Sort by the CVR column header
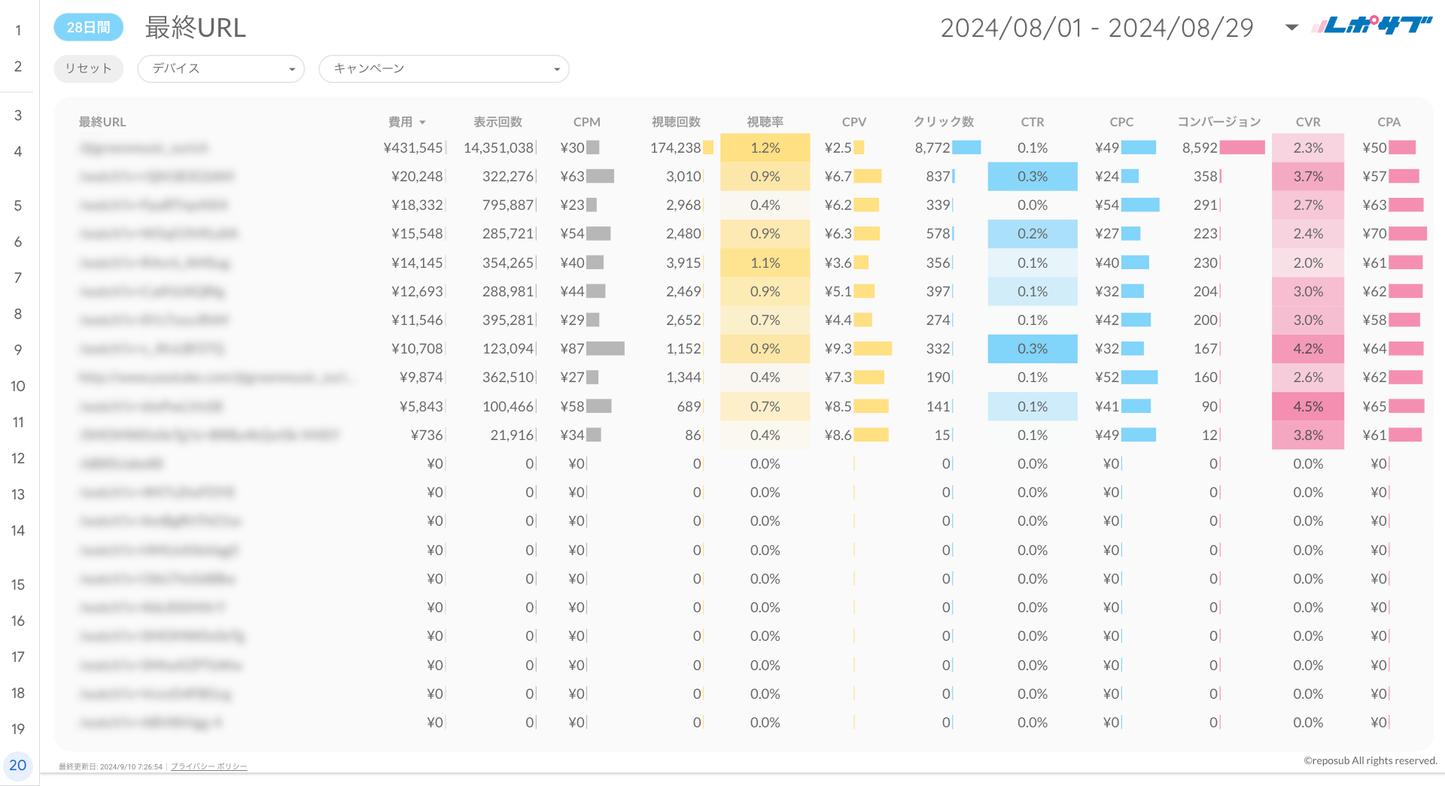The image size is (1445, 786). point(1308,122)
